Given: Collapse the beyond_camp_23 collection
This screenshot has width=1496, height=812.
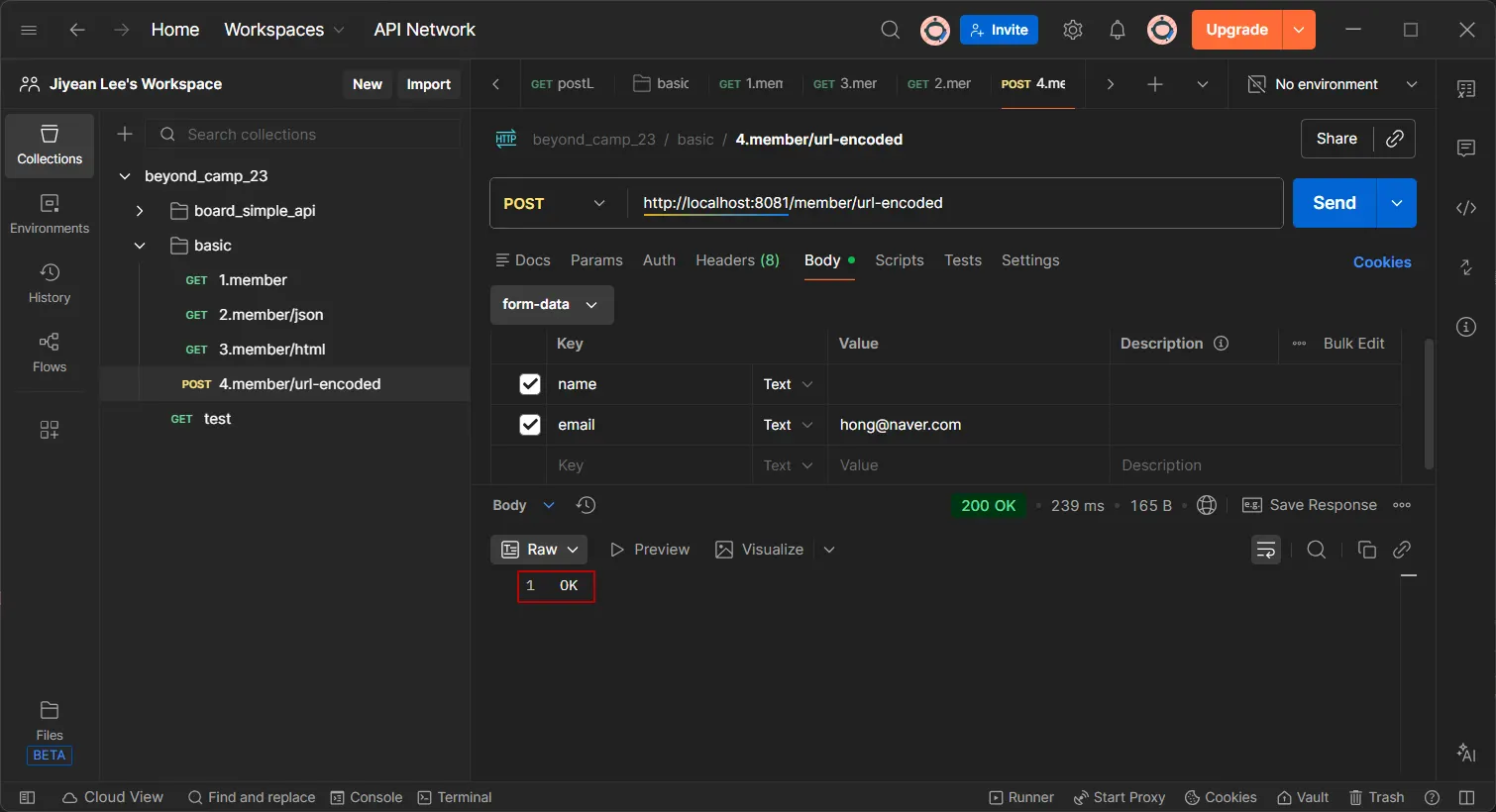Looking at the screenshot, I should click(125, 176).
